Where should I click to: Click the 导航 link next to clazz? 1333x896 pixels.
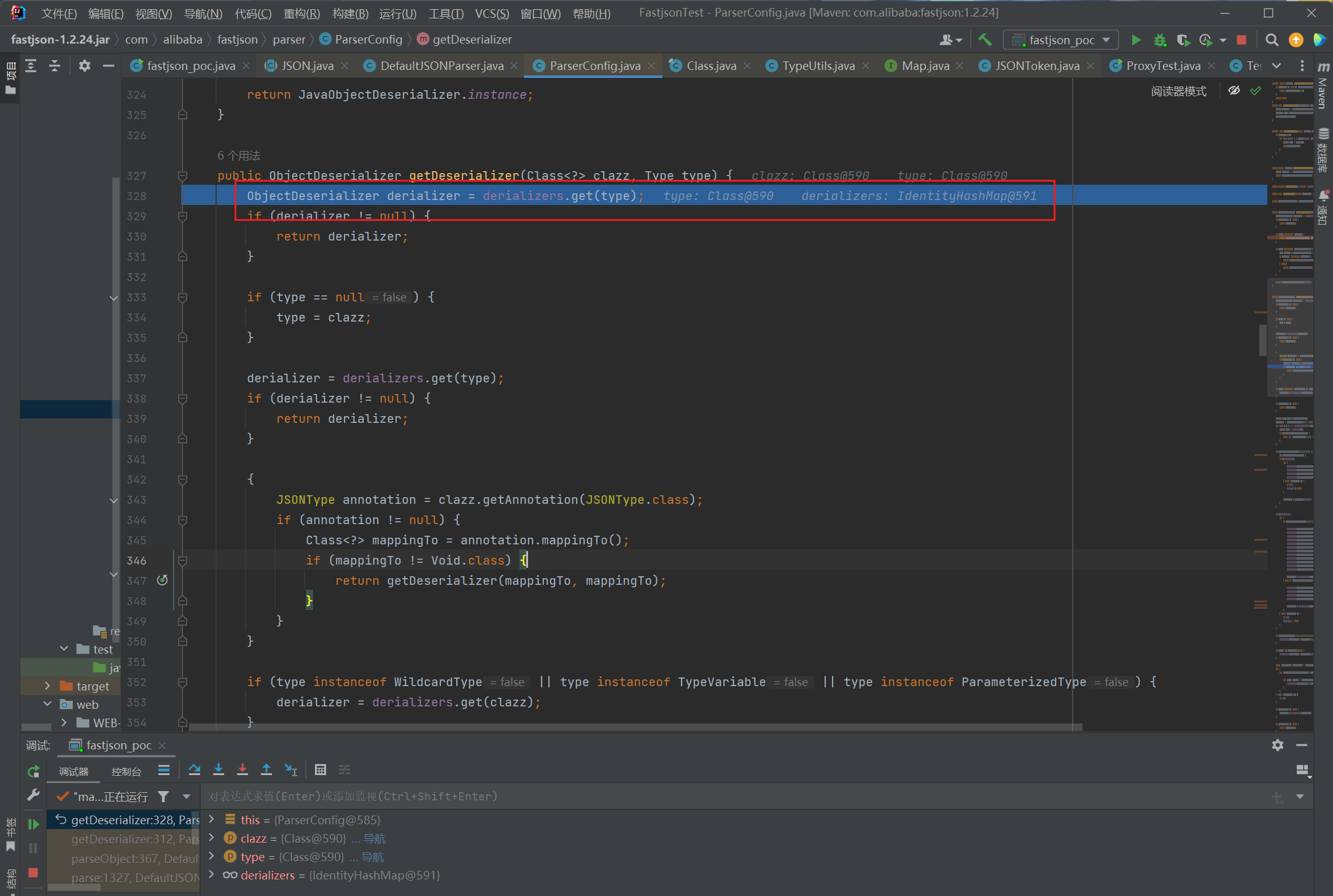[x=375, y=838]
